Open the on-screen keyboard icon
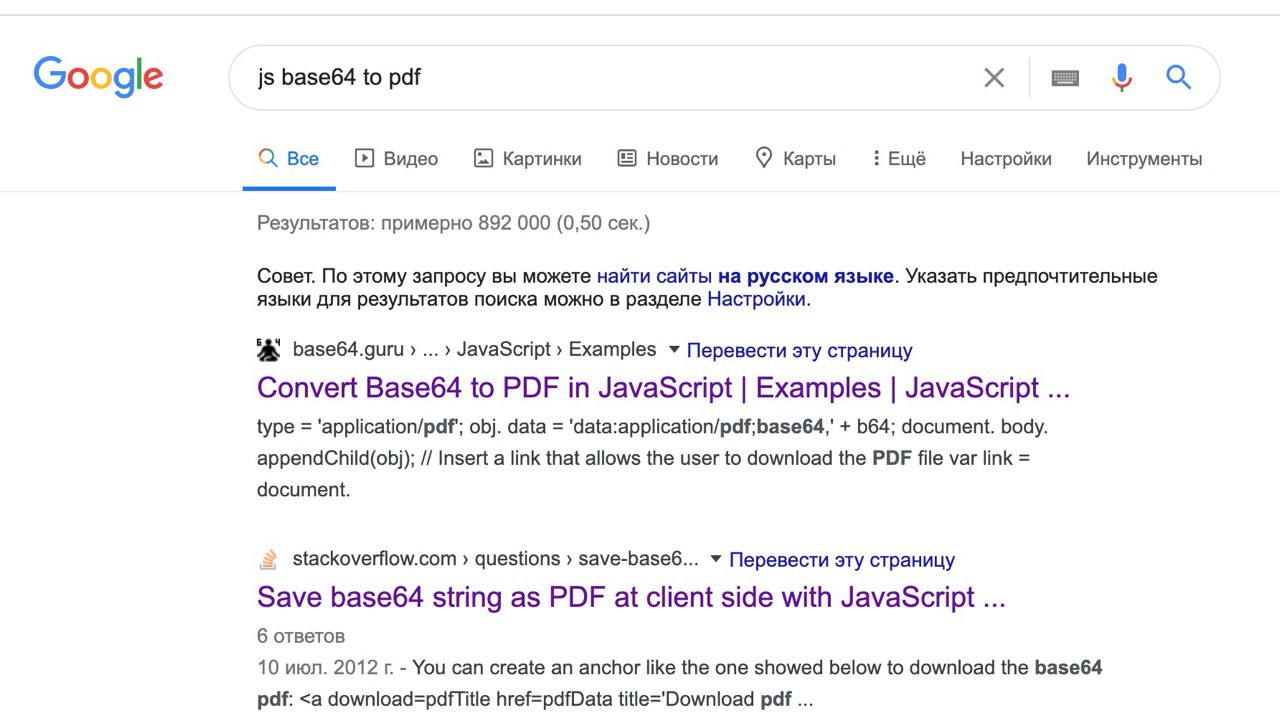 click(1065, 78)
